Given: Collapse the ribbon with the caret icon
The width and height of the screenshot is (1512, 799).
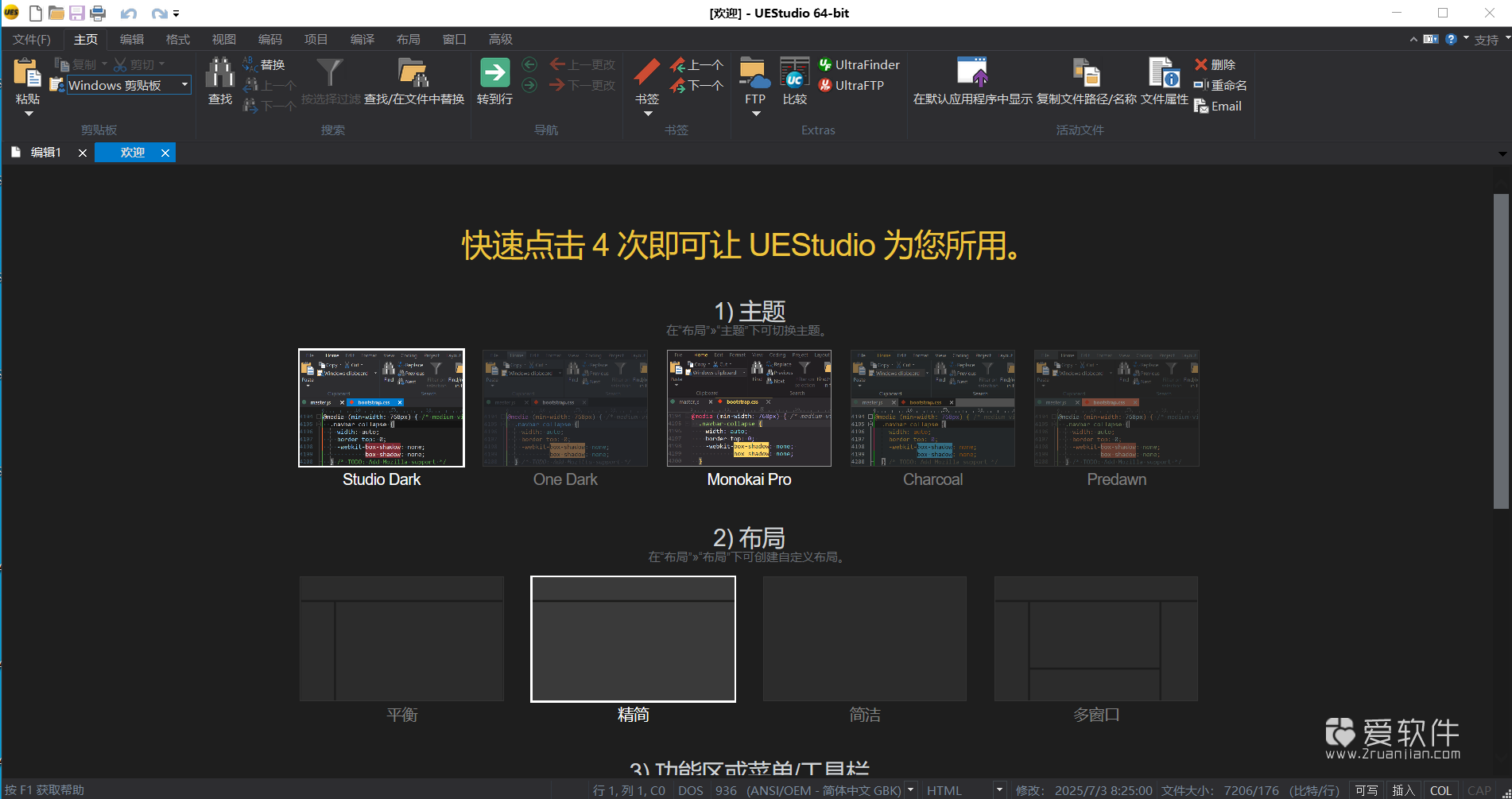Looking at the screenshot, I should click(x=1413, y=39).
